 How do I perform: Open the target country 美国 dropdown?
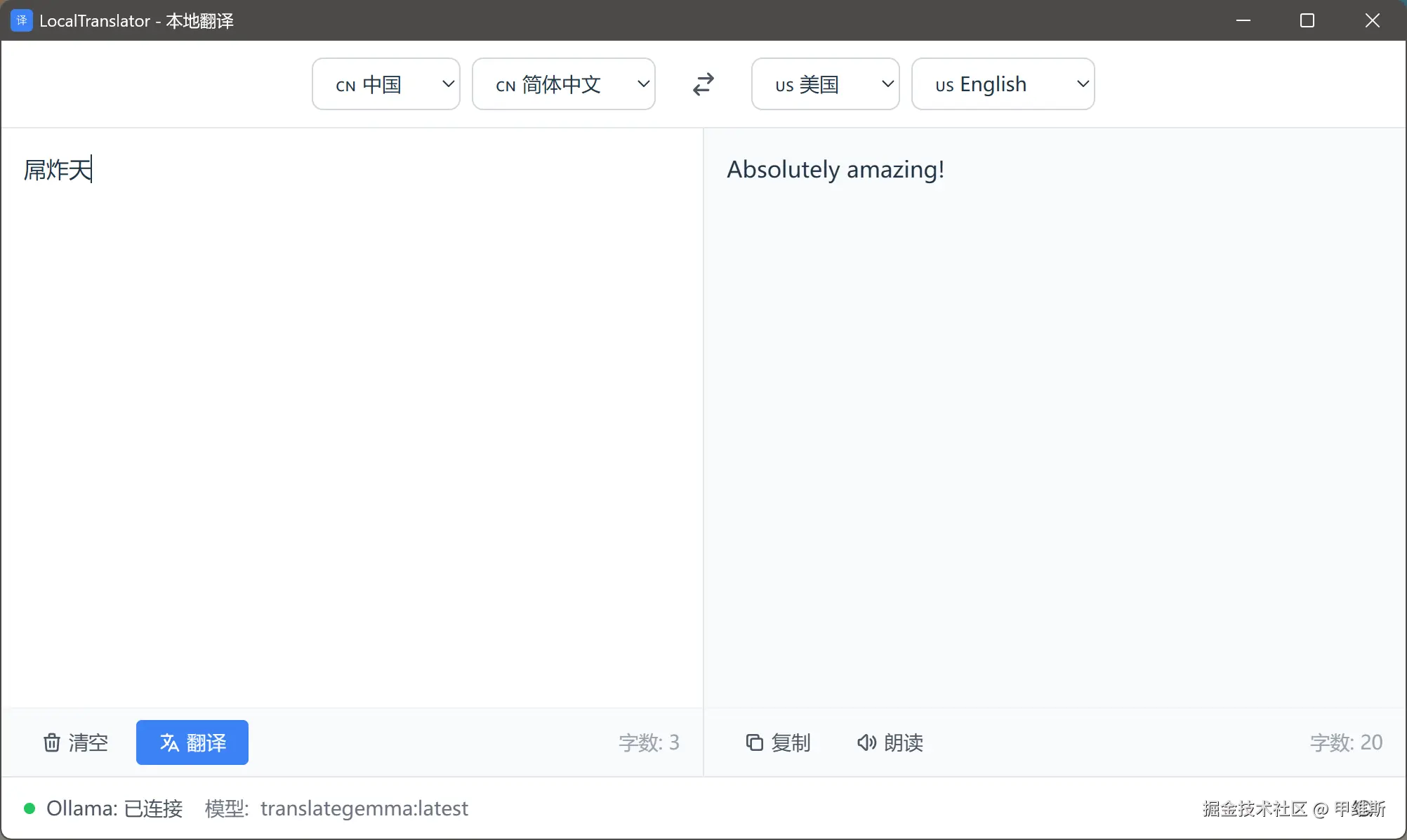click(825, 84)
